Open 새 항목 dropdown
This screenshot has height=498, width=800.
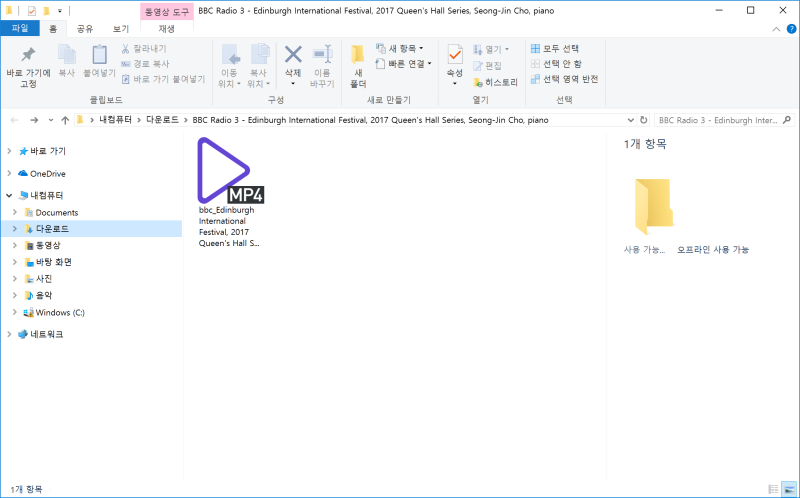pyautogui.click(x=400, y=48)
